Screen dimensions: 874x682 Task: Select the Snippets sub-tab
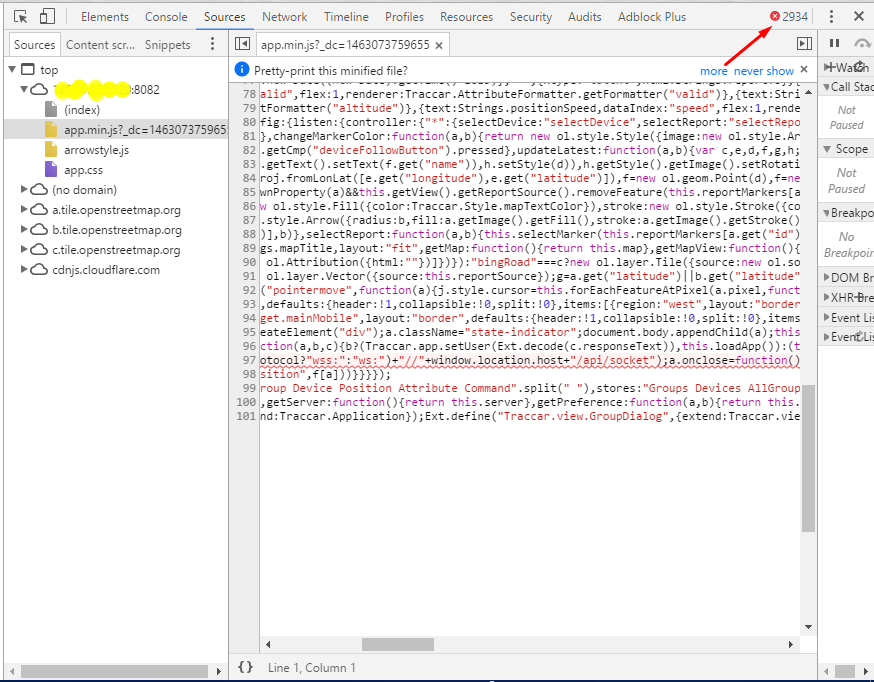pos(167,45)
